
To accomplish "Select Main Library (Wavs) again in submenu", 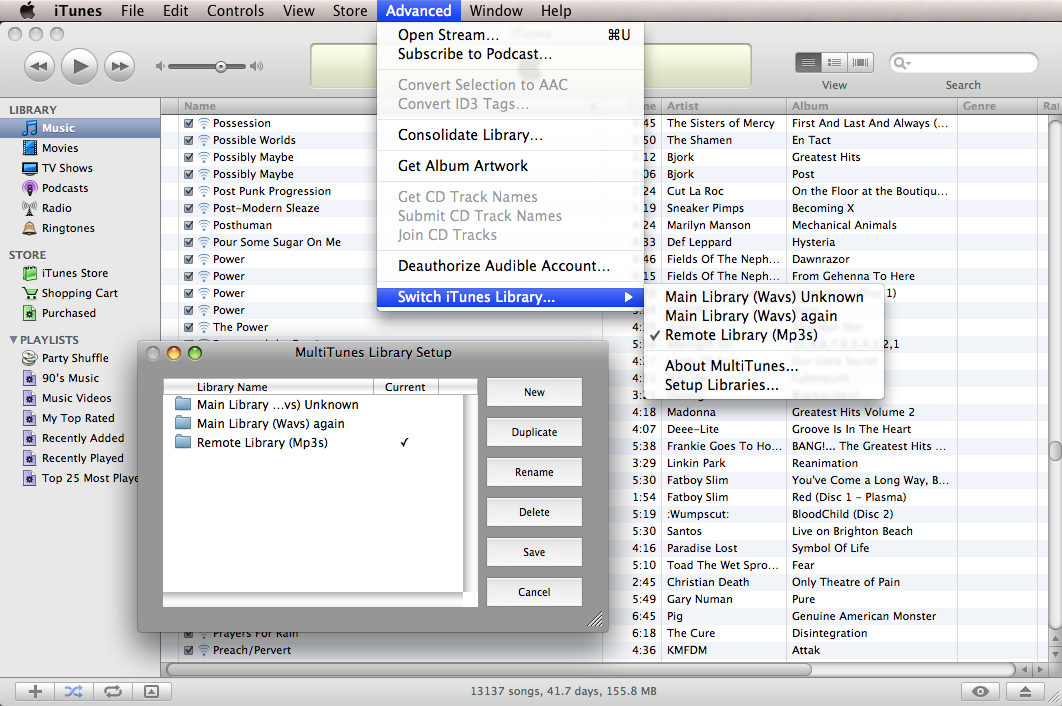I will pyautogui.click(x=765, y=316).
